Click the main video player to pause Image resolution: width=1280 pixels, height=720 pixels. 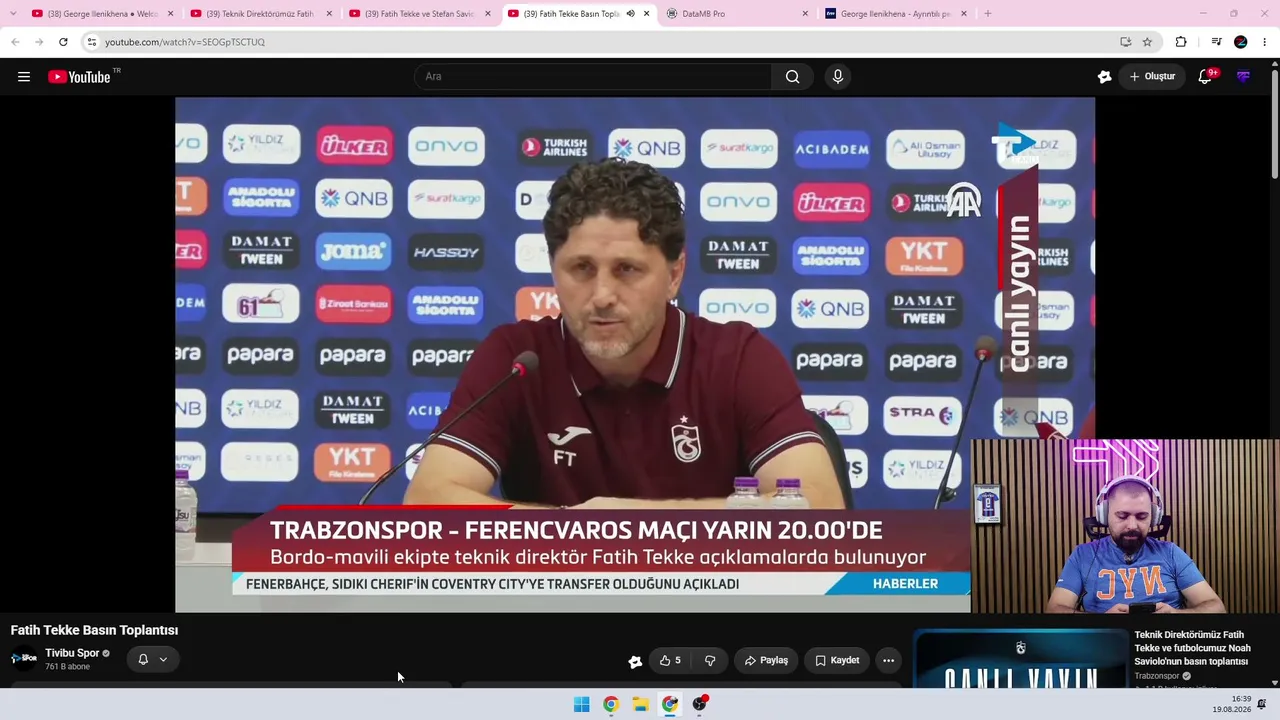[635, 354]
